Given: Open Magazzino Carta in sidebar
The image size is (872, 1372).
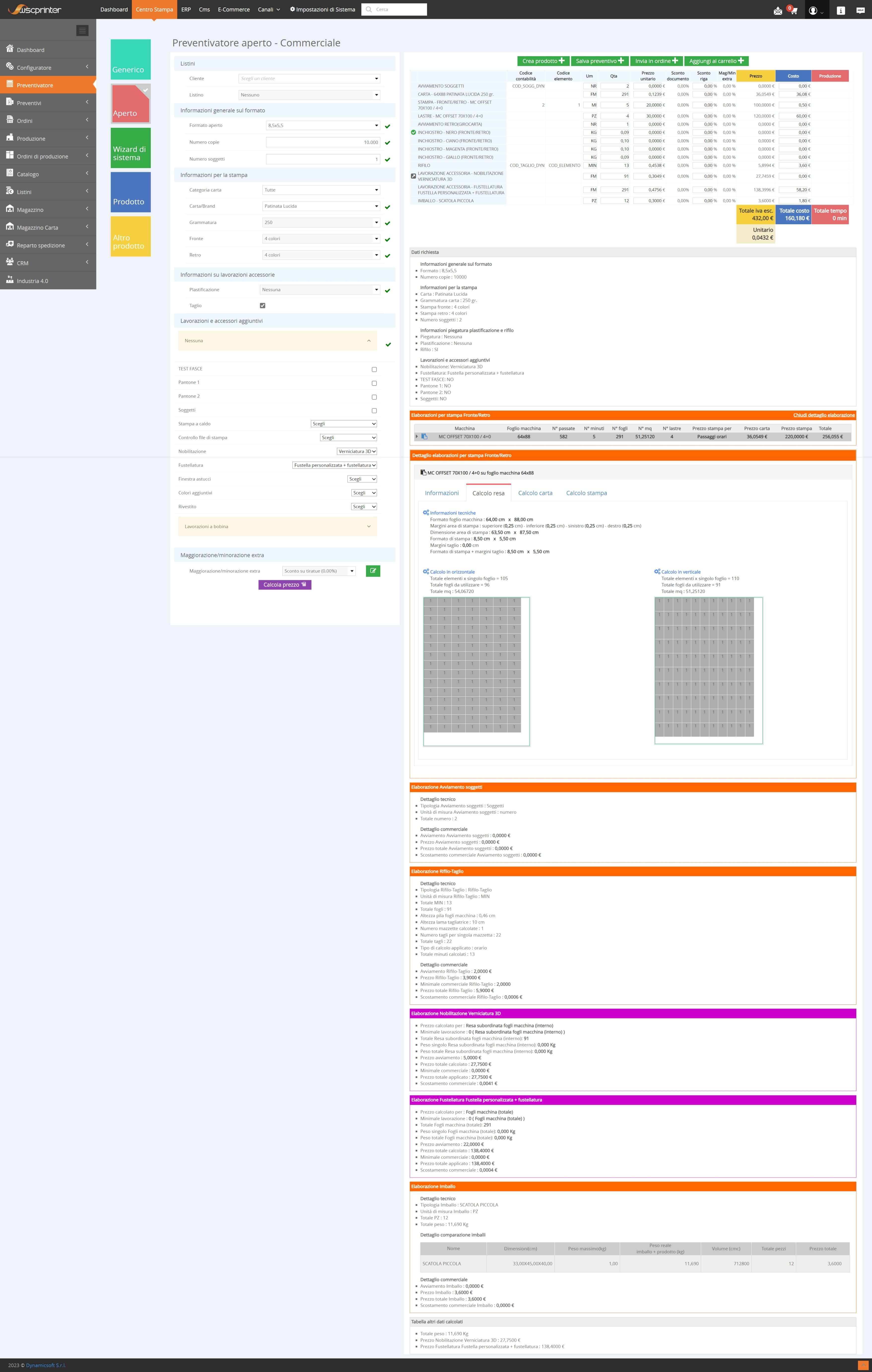Looking at the screenshot, I should pyautogui.click(x=48, y=227).
